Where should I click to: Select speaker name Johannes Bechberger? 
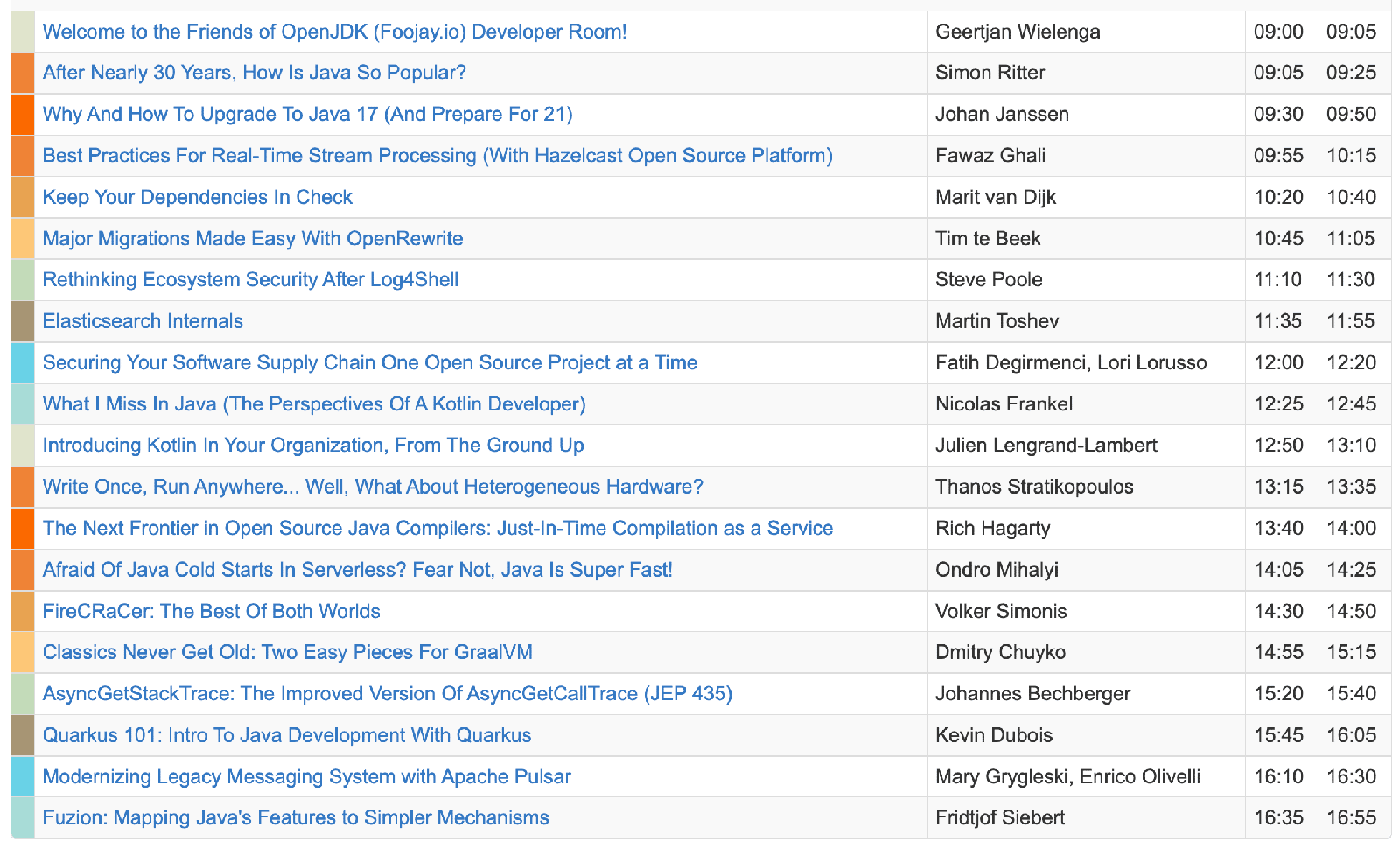(x=1032, y=694)
